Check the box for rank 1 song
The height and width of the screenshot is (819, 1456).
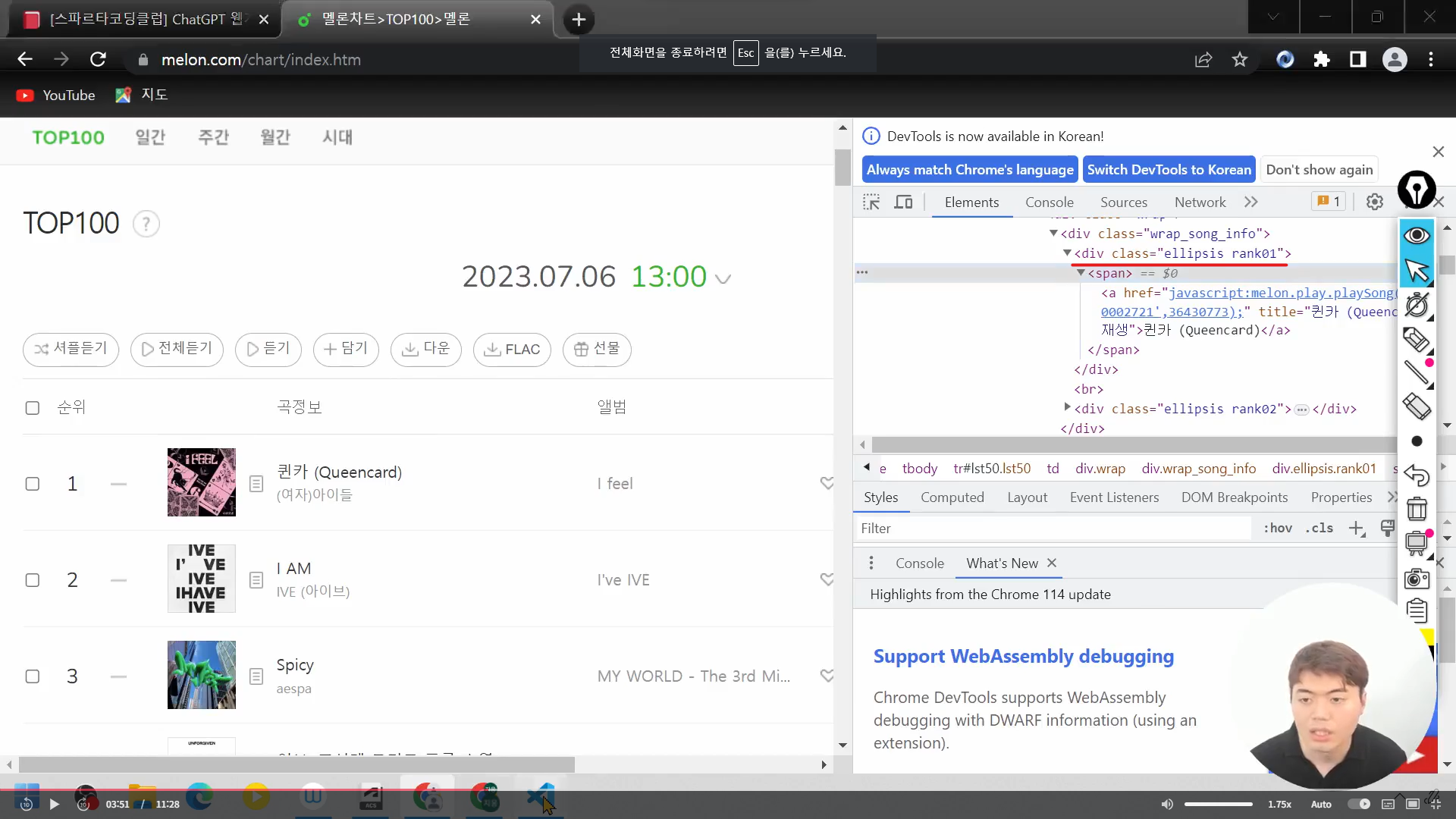coord(33,484)
